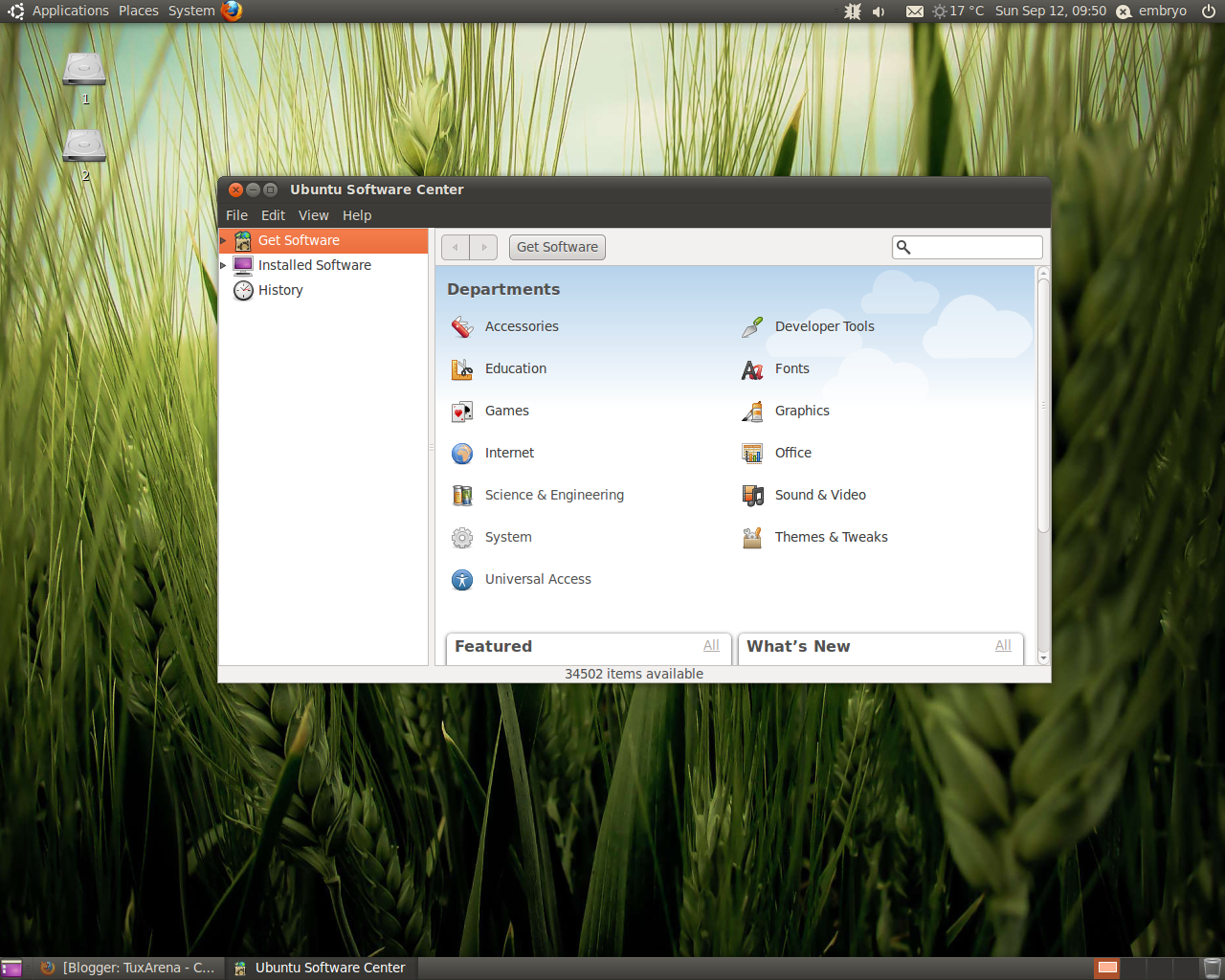
Task: Open the Themes & Tweaks icon
Action: [752, 538]
